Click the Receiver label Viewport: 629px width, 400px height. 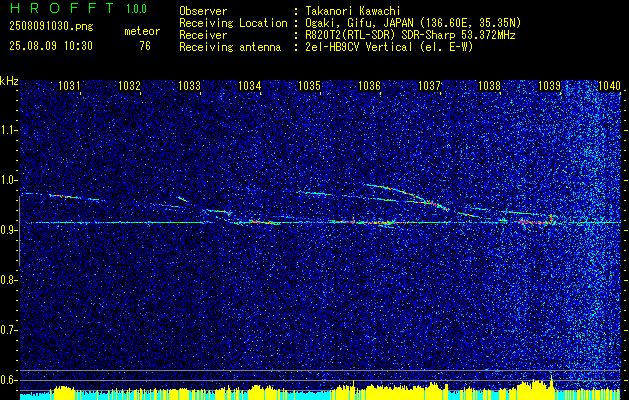(203, 35)
